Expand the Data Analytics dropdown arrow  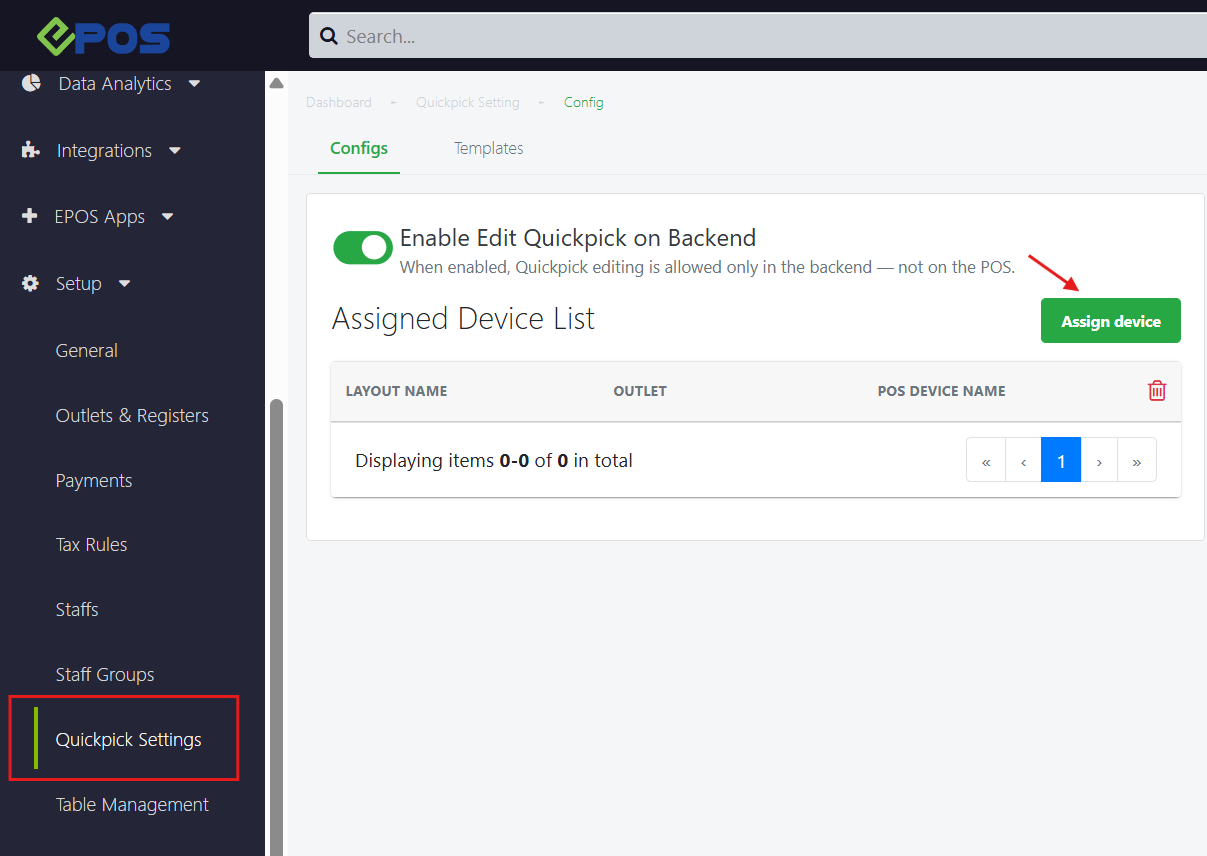pyautogui.click(x=194, y=83)
